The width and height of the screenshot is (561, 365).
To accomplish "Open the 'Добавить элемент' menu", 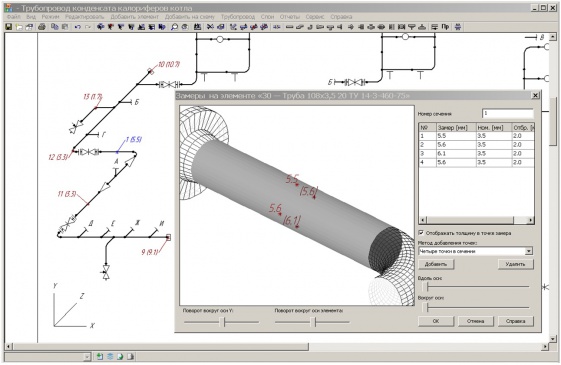I will 135,17.
